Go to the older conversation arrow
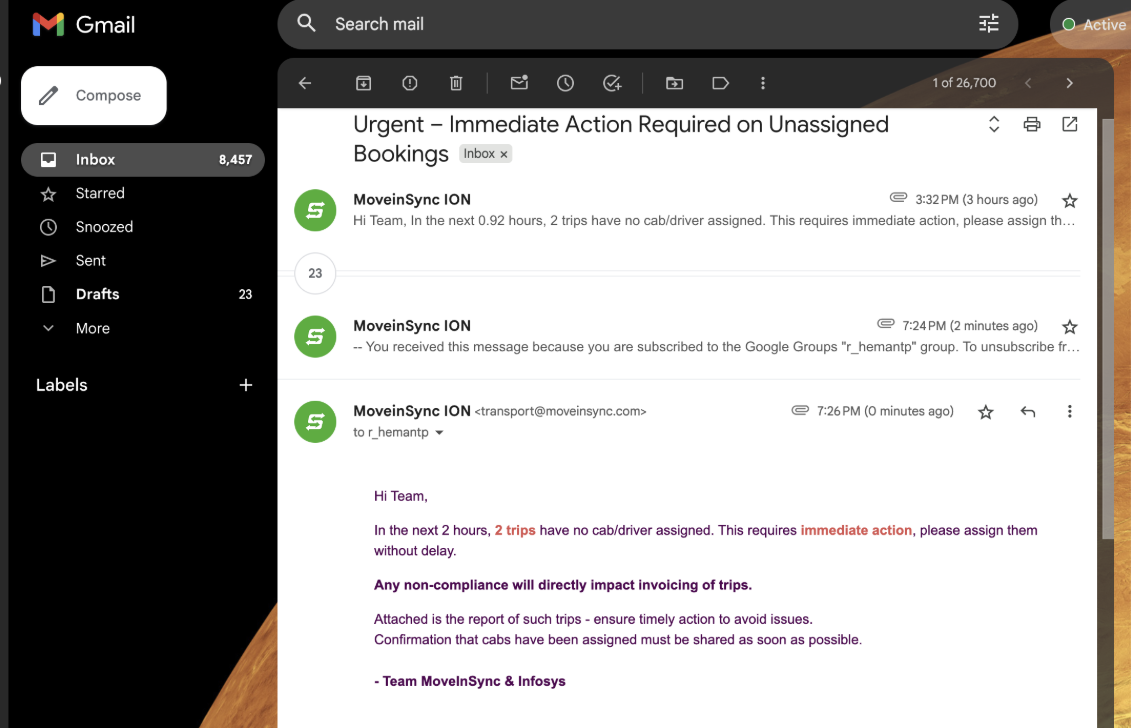 coord(1070,83)
